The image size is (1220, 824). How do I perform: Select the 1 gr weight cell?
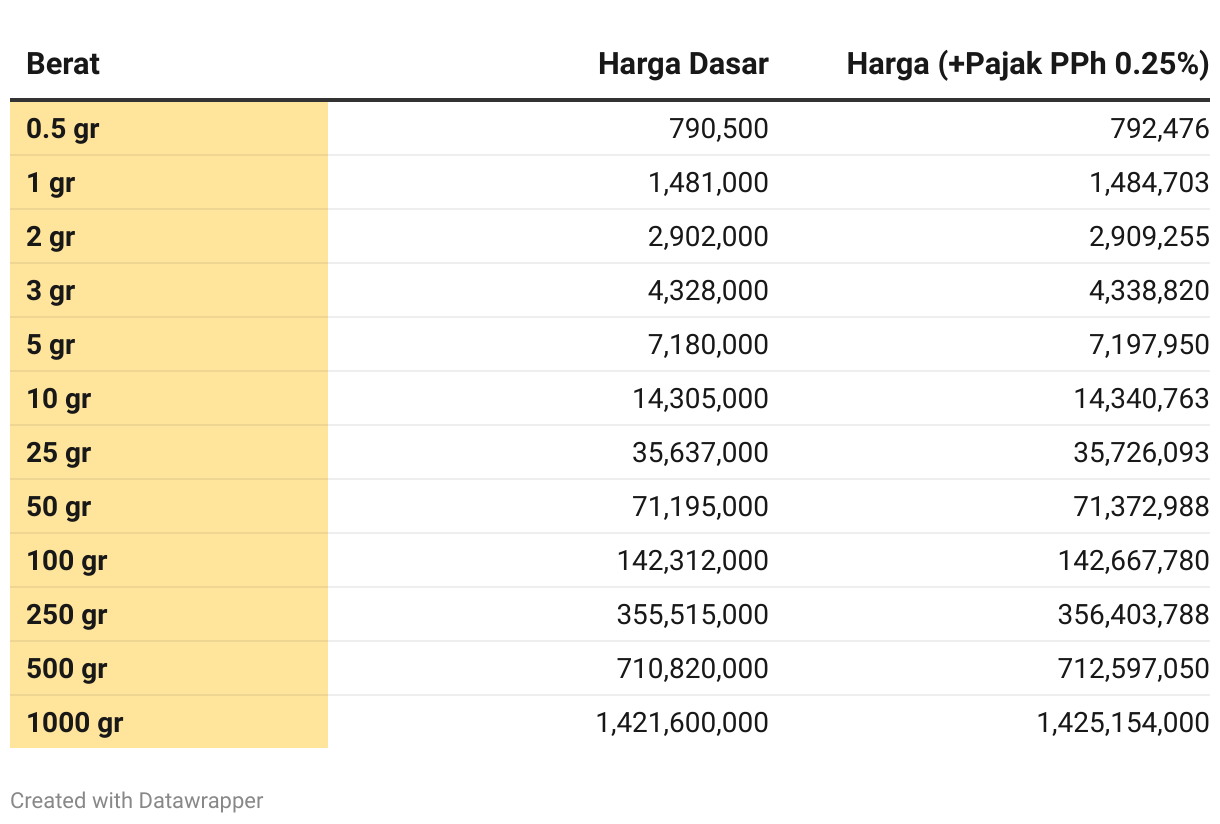[x=169, y=183]
